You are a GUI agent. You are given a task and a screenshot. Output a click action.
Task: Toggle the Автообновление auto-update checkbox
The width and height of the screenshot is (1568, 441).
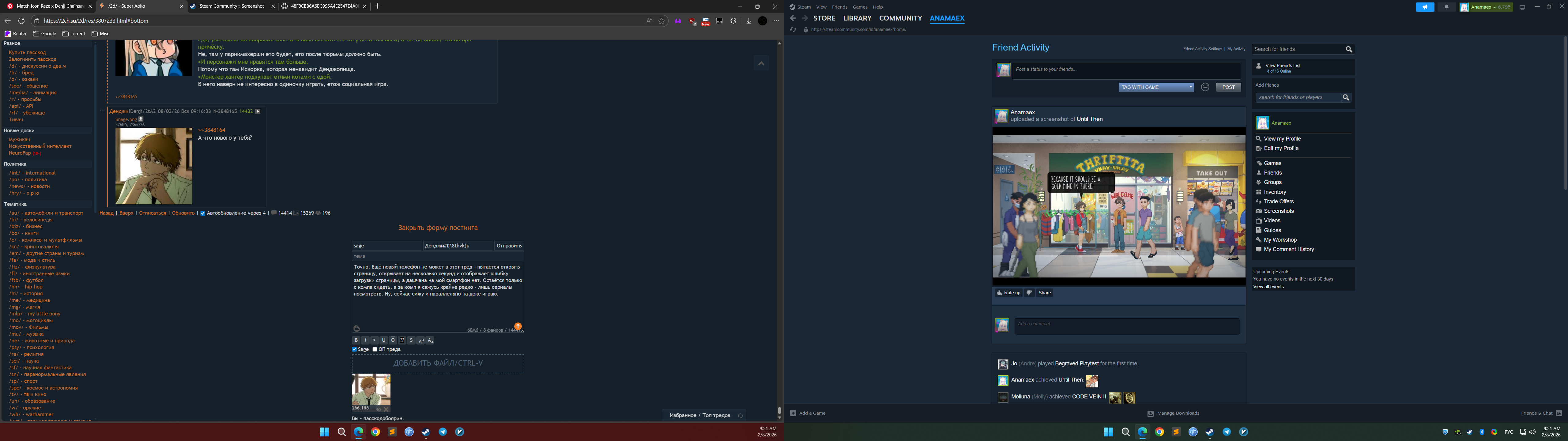pos(203,213)
